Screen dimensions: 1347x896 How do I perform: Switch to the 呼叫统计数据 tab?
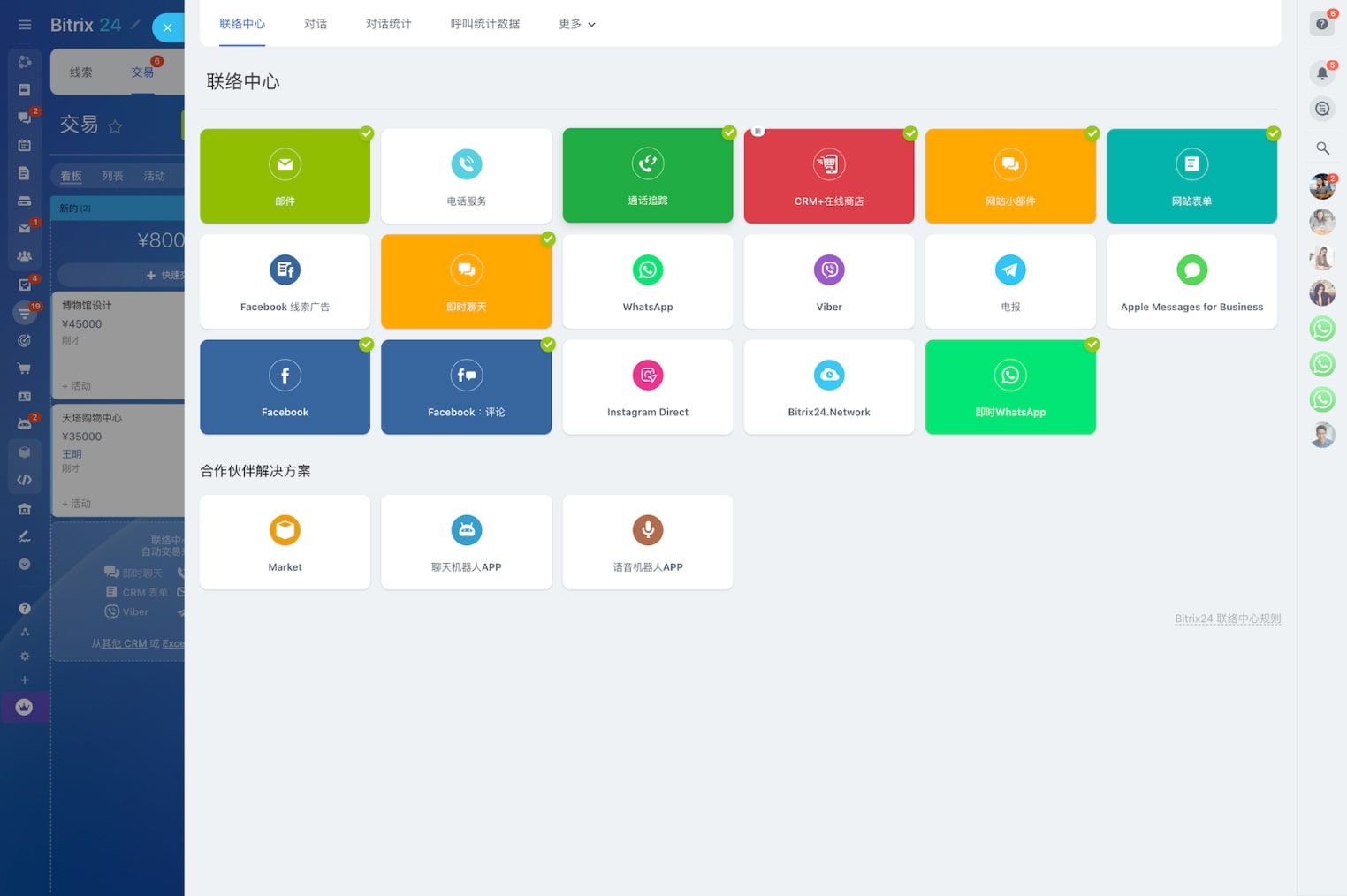485,24
